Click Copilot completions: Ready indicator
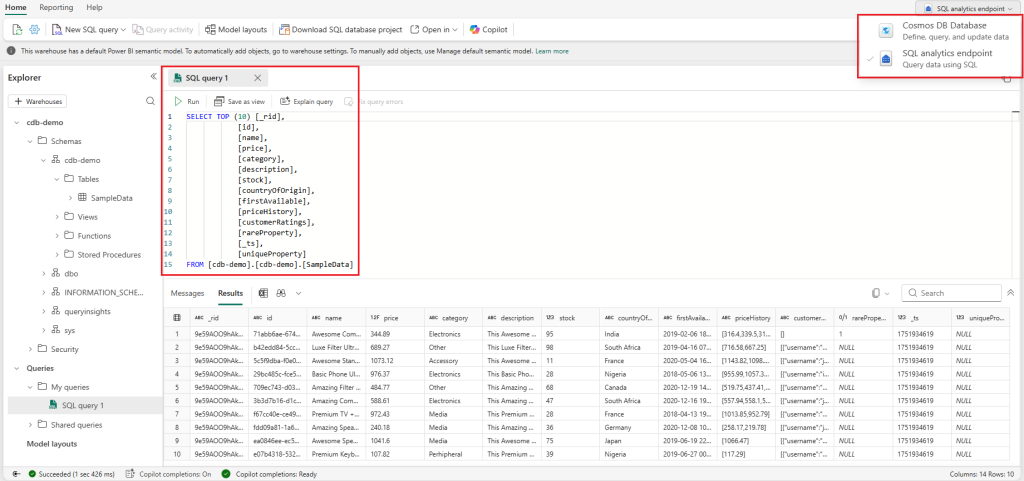 [x=269, y=473]
